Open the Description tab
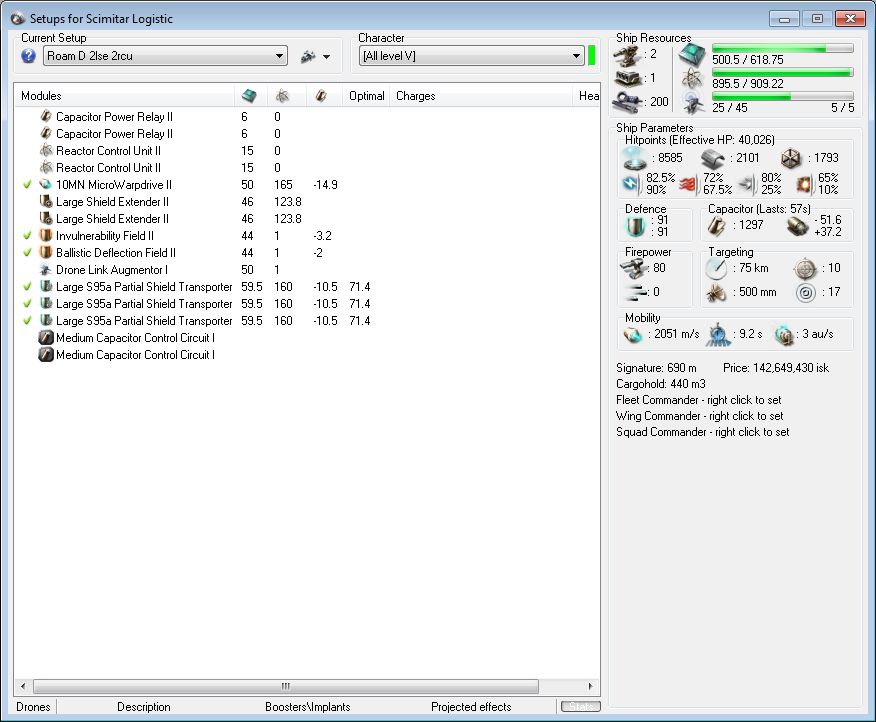Screen dimensions: 876x722 point(144,707)
